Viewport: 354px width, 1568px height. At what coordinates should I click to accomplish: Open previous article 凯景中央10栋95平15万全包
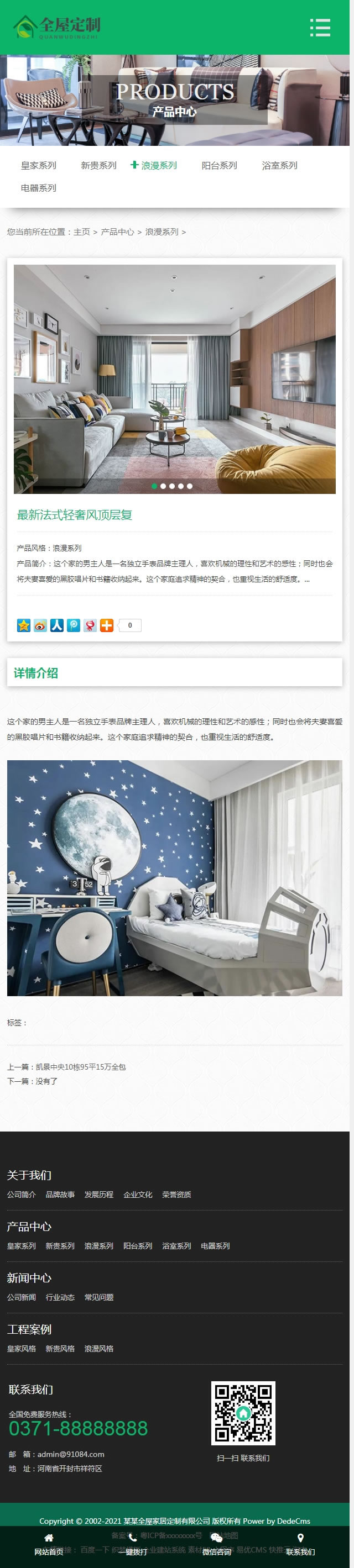click(x=80, y=1067)
